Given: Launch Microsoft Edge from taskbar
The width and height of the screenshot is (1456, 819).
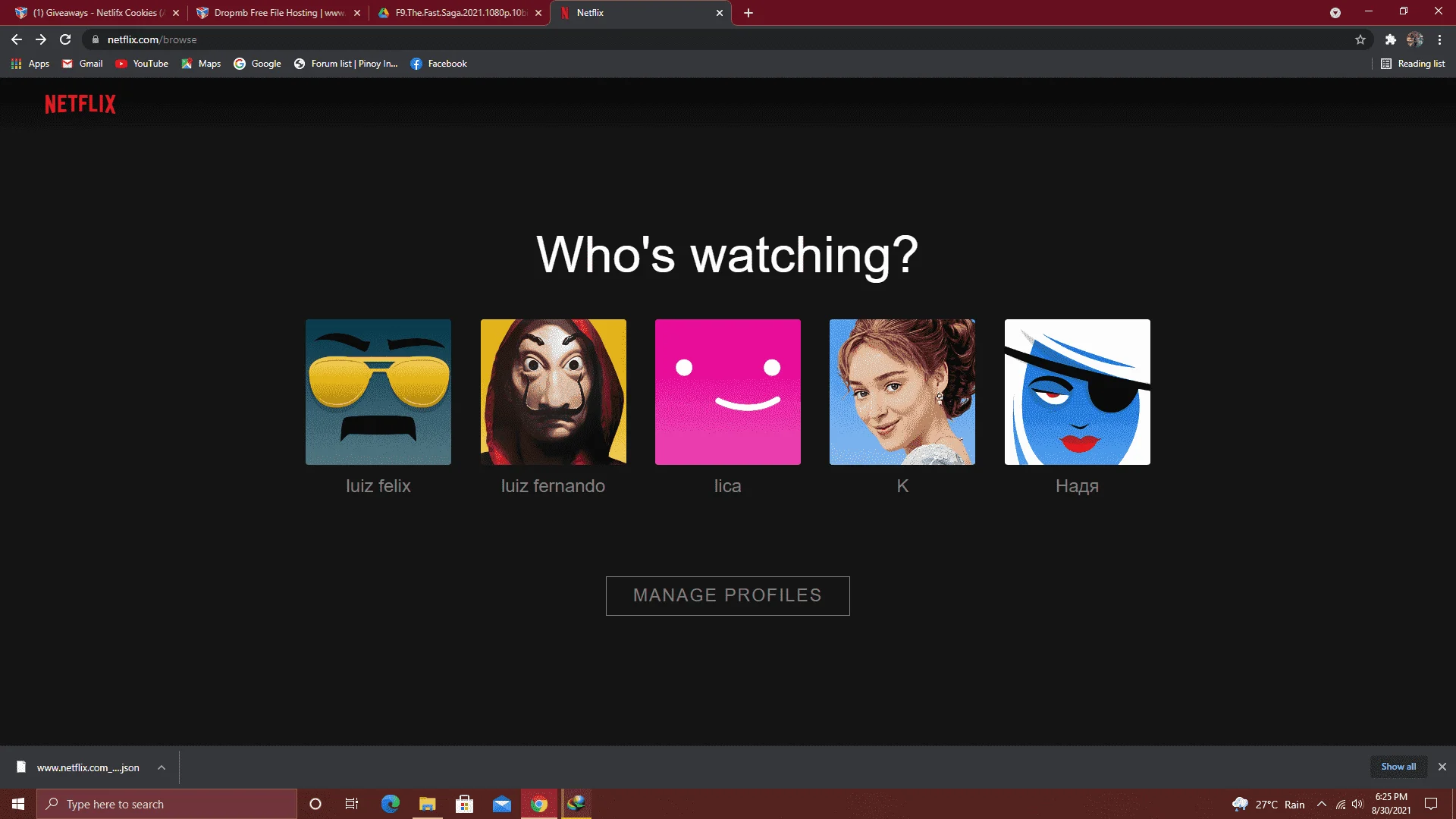Looking at the screenshot, I should tap(390, 804).
